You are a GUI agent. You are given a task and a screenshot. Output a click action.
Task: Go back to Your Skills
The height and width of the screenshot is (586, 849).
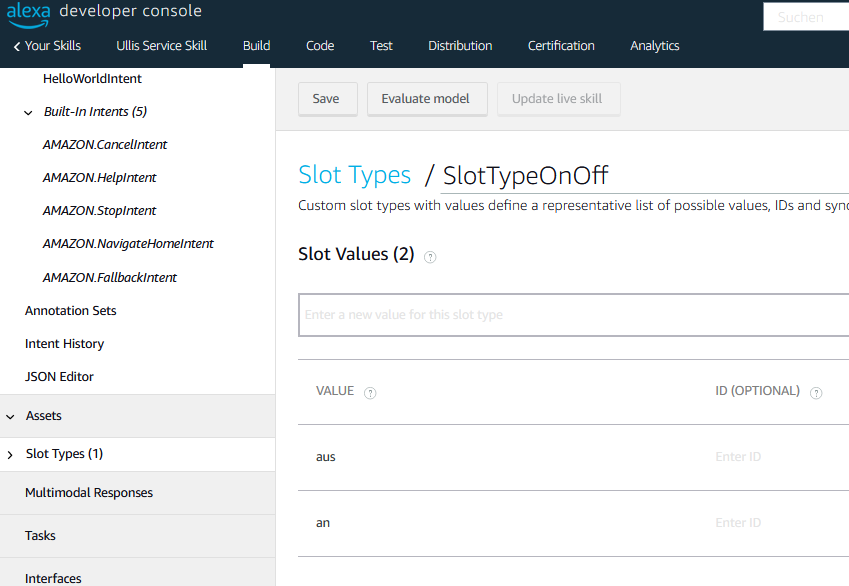53,46
